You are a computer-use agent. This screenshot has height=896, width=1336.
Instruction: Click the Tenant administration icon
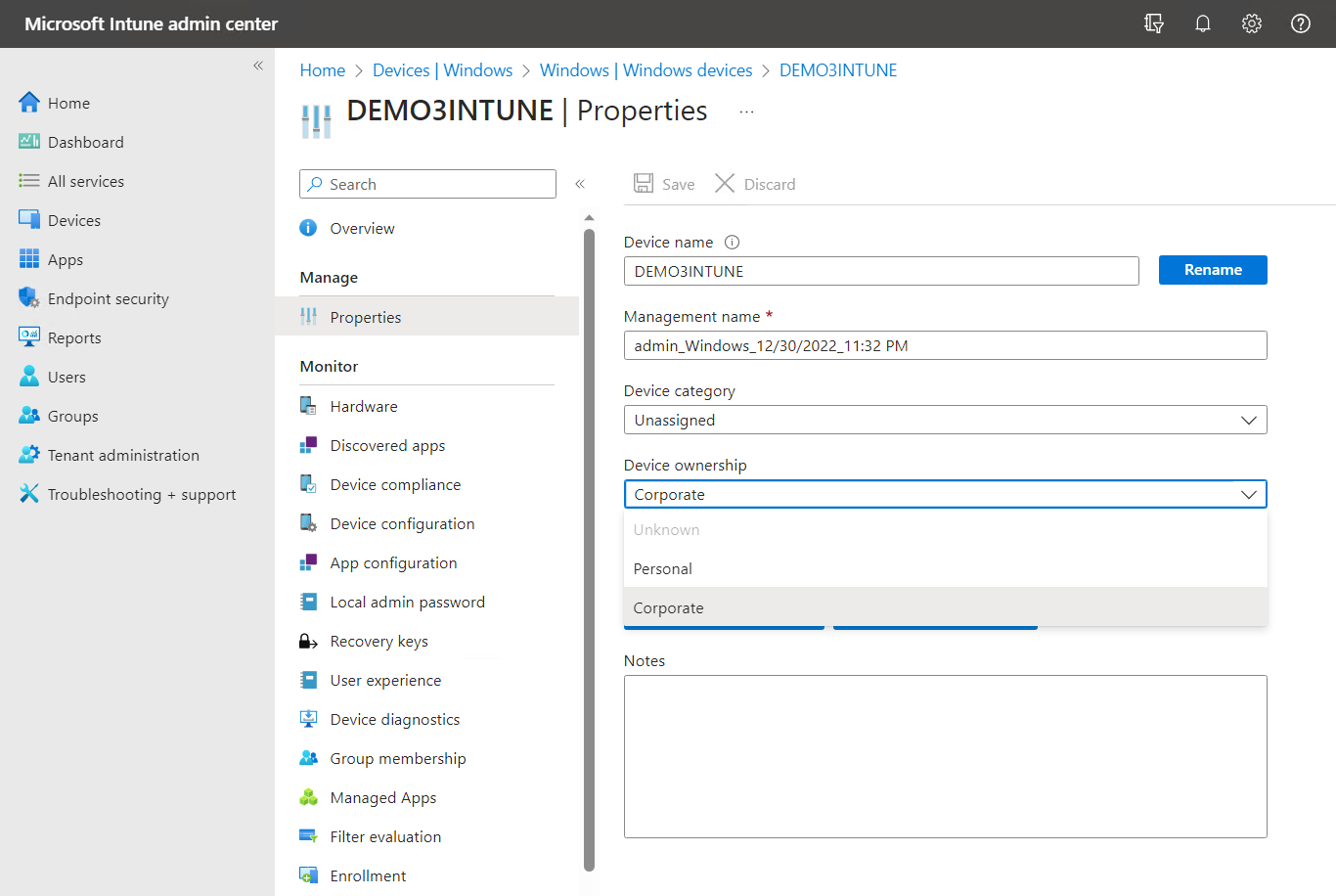click(x=29, y=454)
